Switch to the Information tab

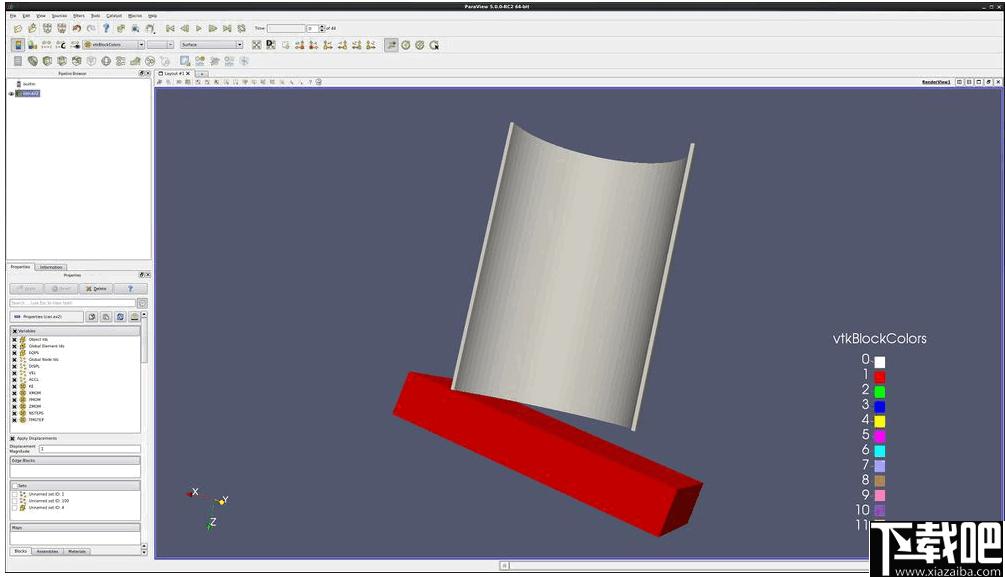tap(51, 267)
